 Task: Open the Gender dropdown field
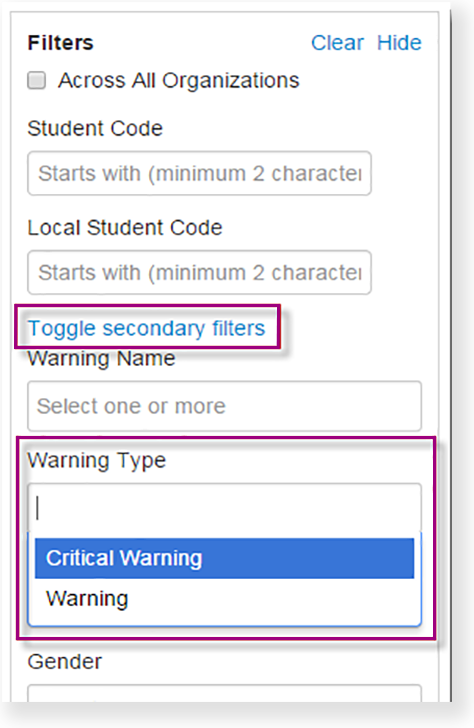224,693
